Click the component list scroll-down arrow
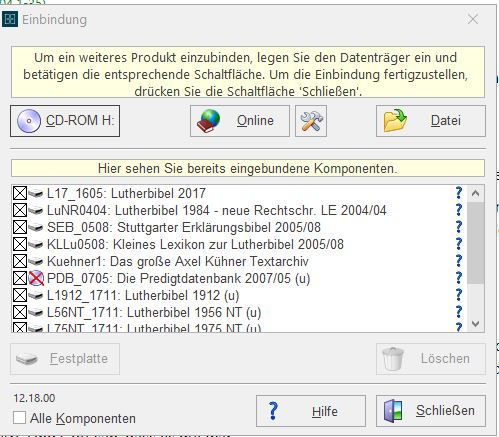 pyautogui.click(x=475, y=323)
